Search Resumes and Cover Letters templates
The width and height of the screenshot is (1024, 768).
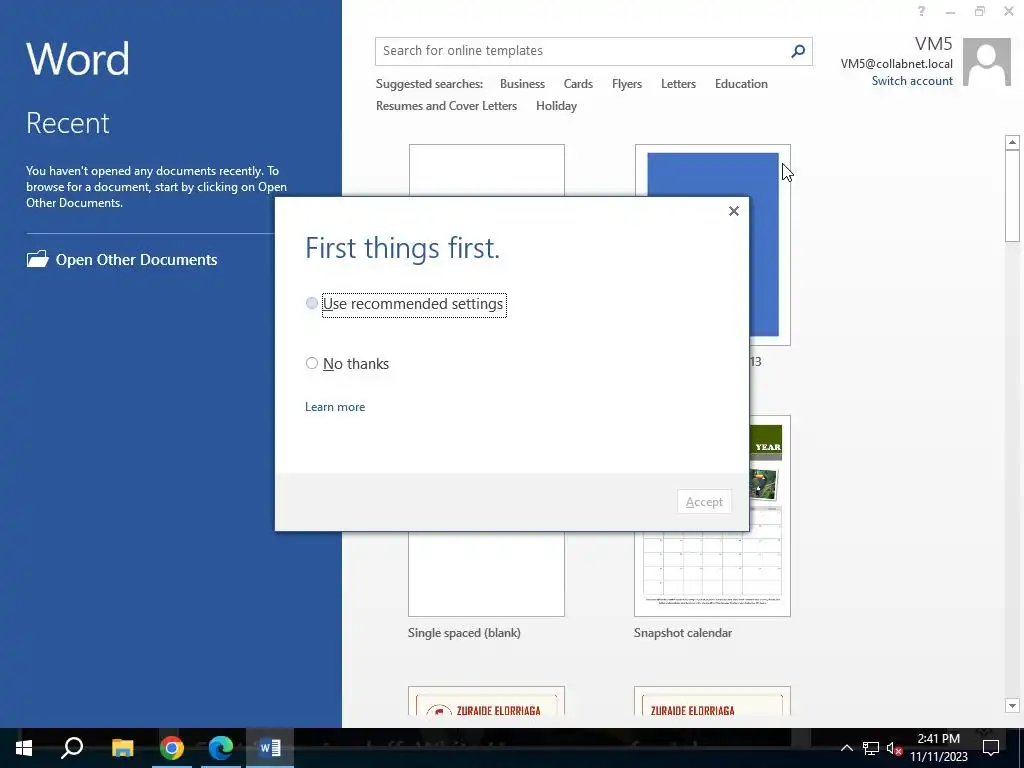coord(446,106)
